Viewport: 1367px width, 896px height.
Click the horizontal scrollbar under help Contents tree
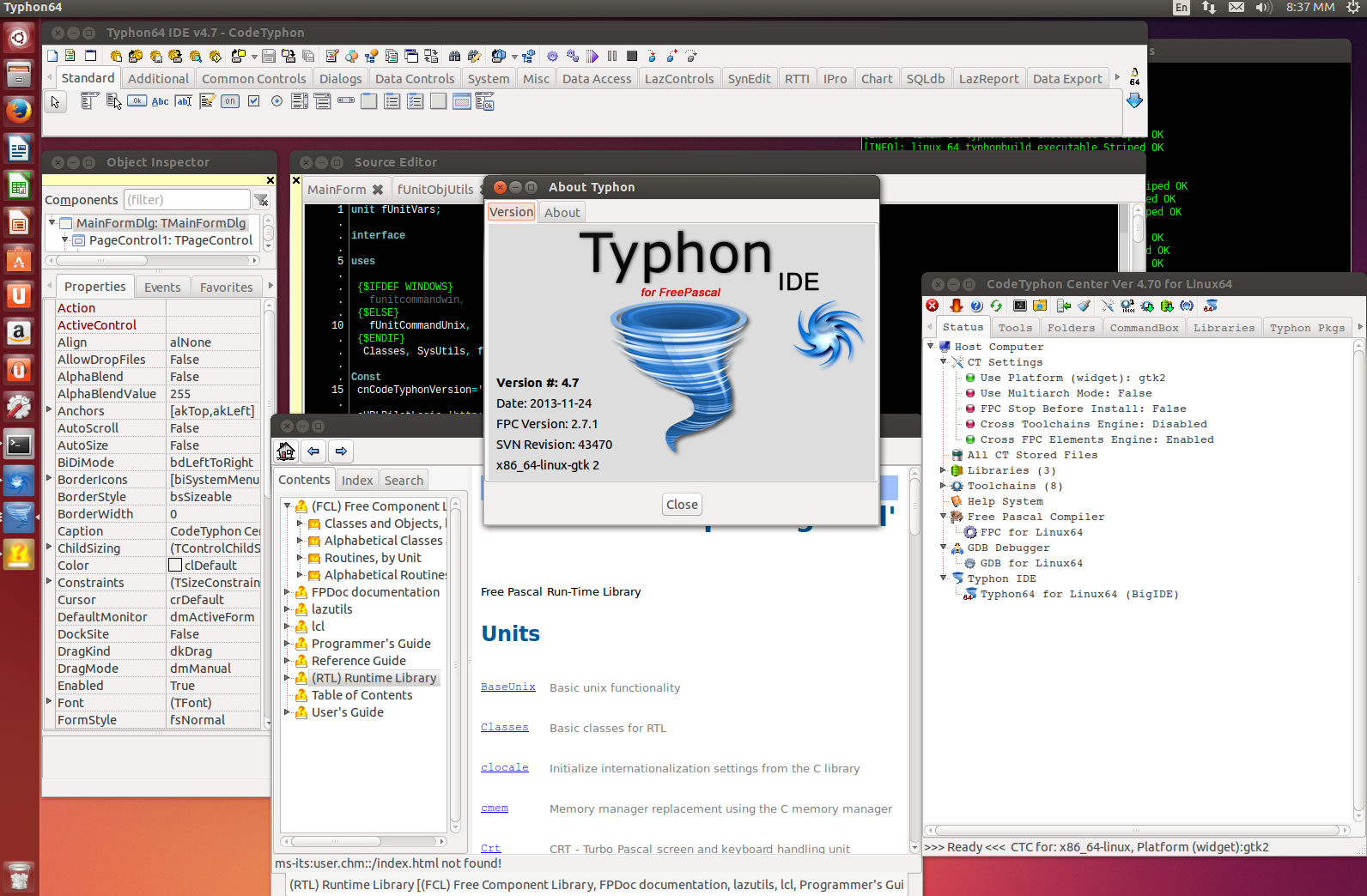pyautogui.click(x=364, y=842)
